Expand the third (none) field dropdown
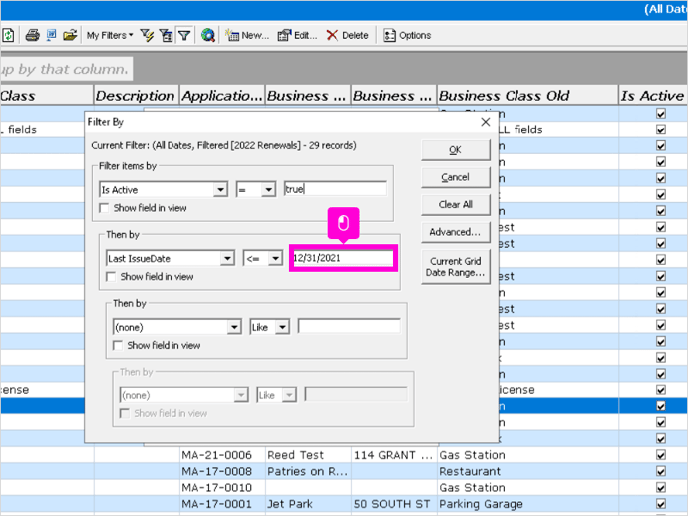Viewport: 688px width, 516px height. pos(234,327)
